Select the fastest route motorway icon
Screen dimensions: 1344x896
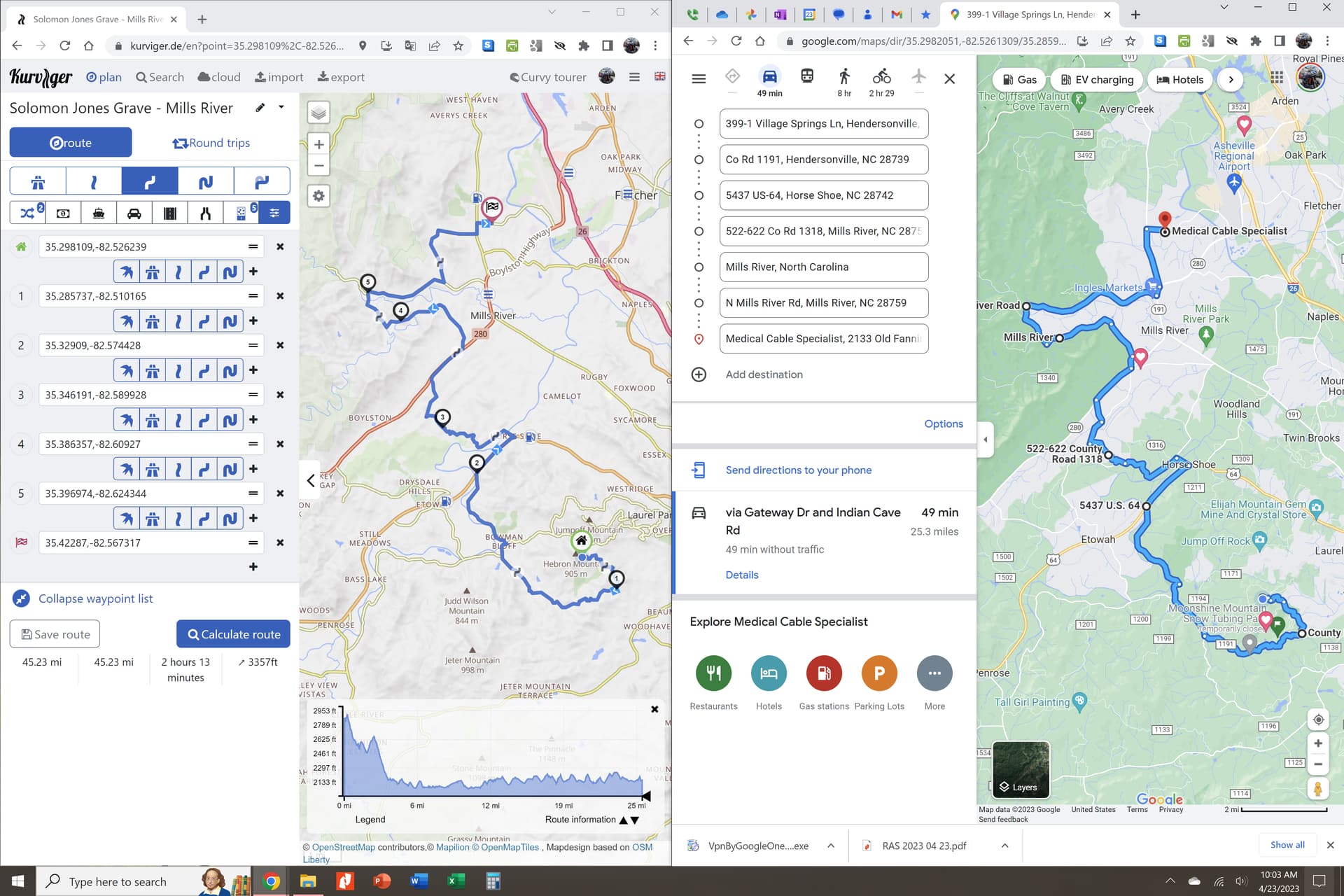[38, 182]
